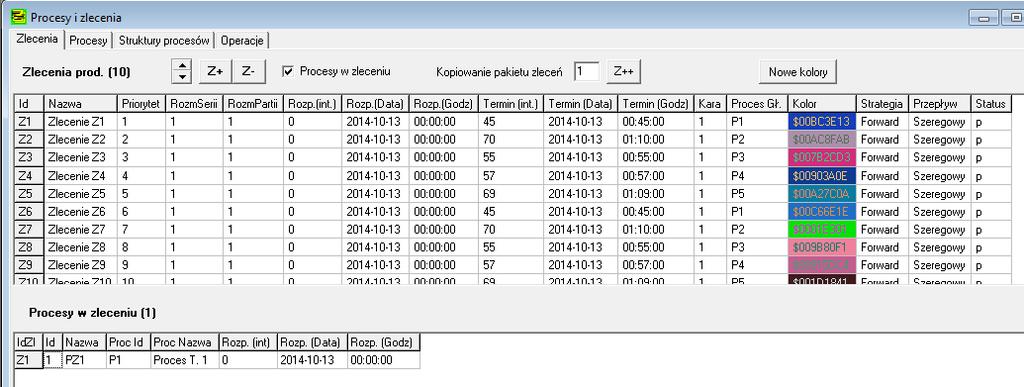Select color swatch $00AC8FAB for Z2
The width and height of the screenshot is (1024, 387).
pos(822,140)
